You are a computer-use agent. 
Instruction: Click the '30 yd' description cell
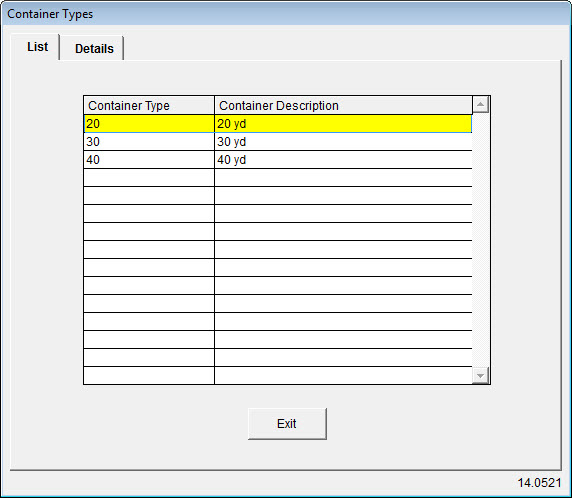(343, 142)
